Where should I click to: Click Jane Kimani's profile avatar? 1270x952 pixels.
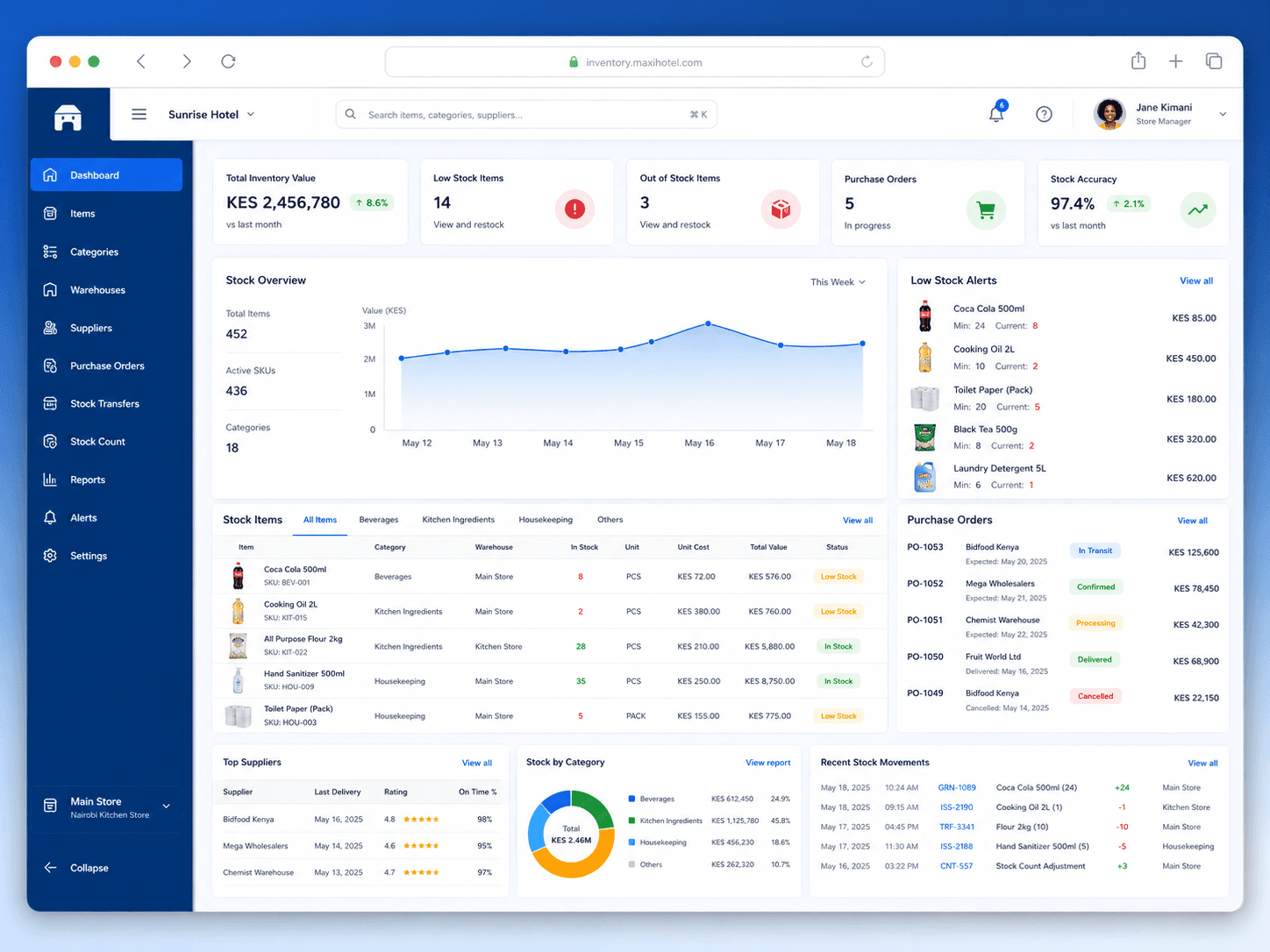click(x=1109, y=114)
